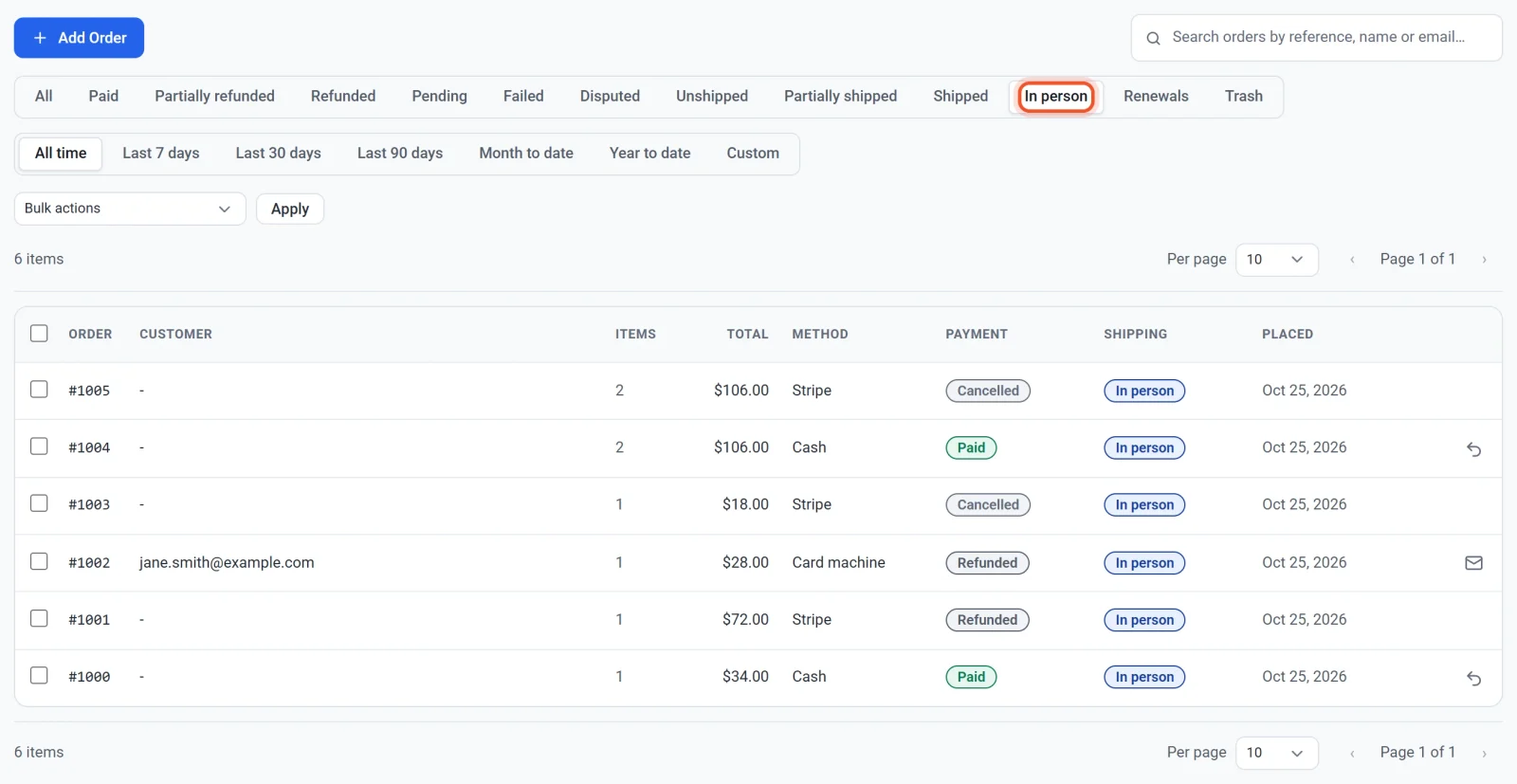Show the Renewals tab
The height and width of the screenshot is (784, 1517).
(x=1156, y=97)
